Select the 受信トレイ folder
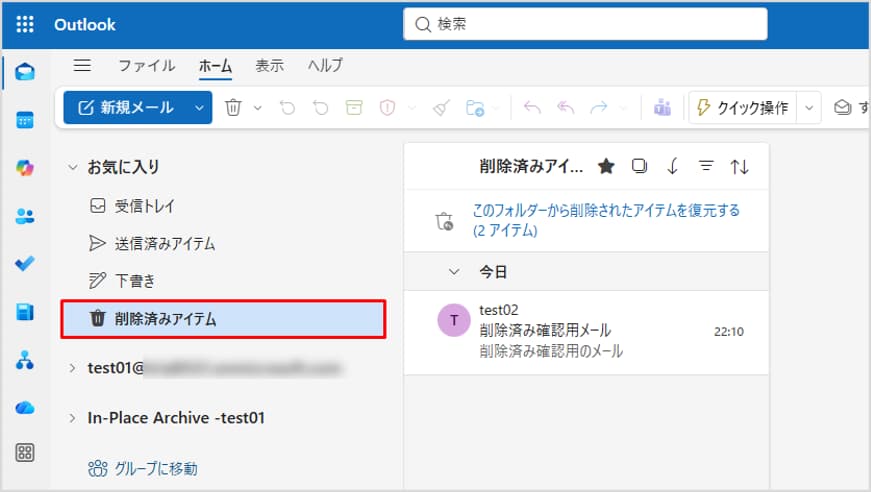The height and width of the screenshot is (492, 871). pyautogui.click(x=145, y=206)
